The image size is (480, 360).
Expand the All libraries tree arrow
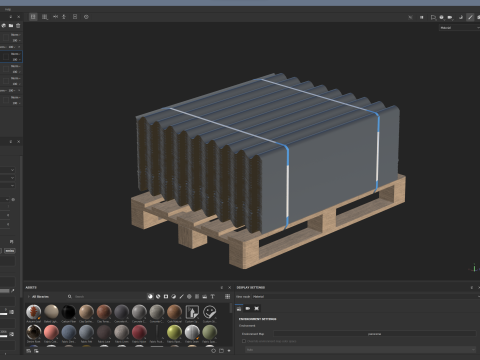29,296
